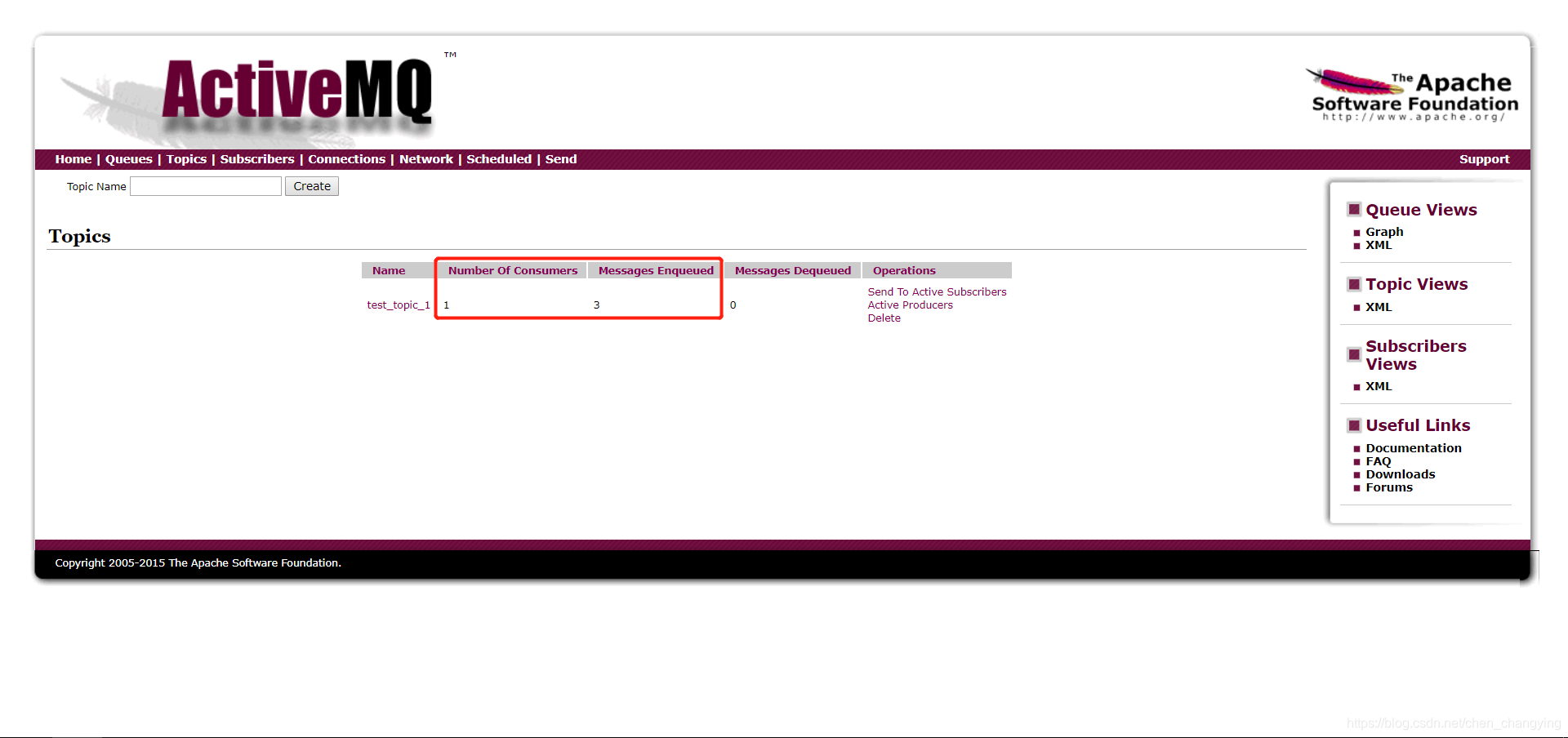Sort by Messages Dequeued column

pyautogui.click(x=793, y=270)
